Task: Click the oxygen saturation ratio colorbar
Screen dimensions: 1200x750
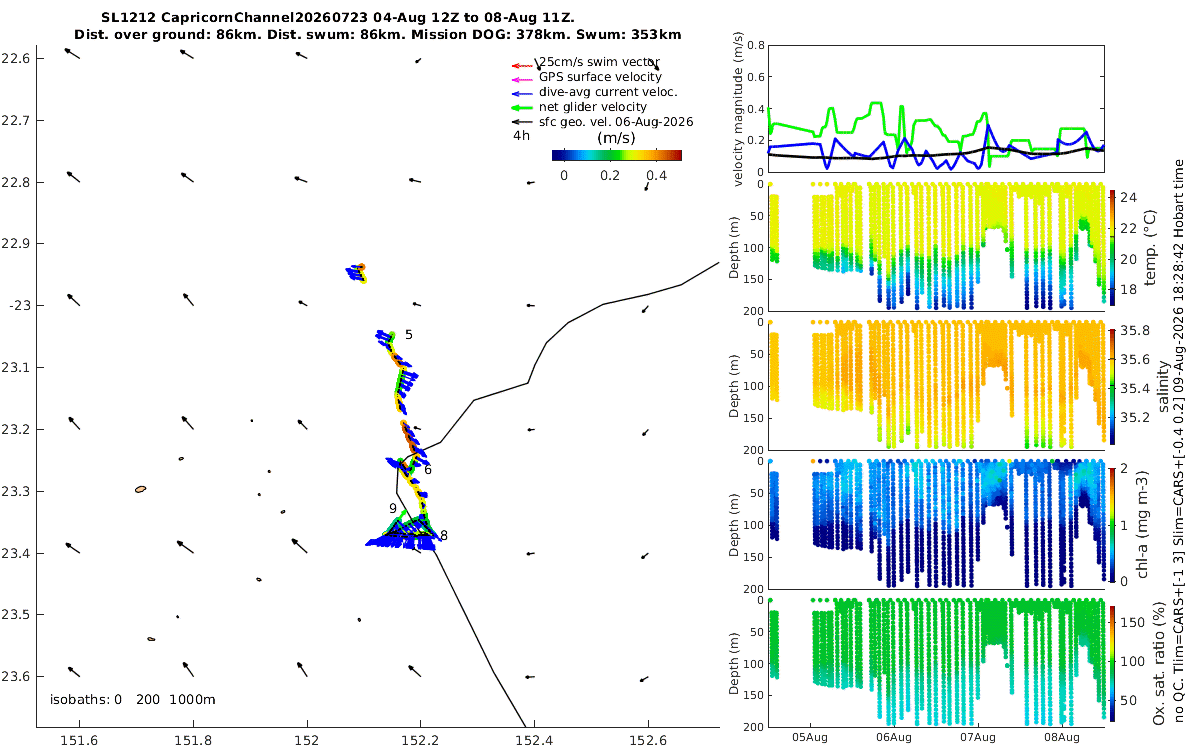Action: pyautogui.click(x=1112, y=662)
